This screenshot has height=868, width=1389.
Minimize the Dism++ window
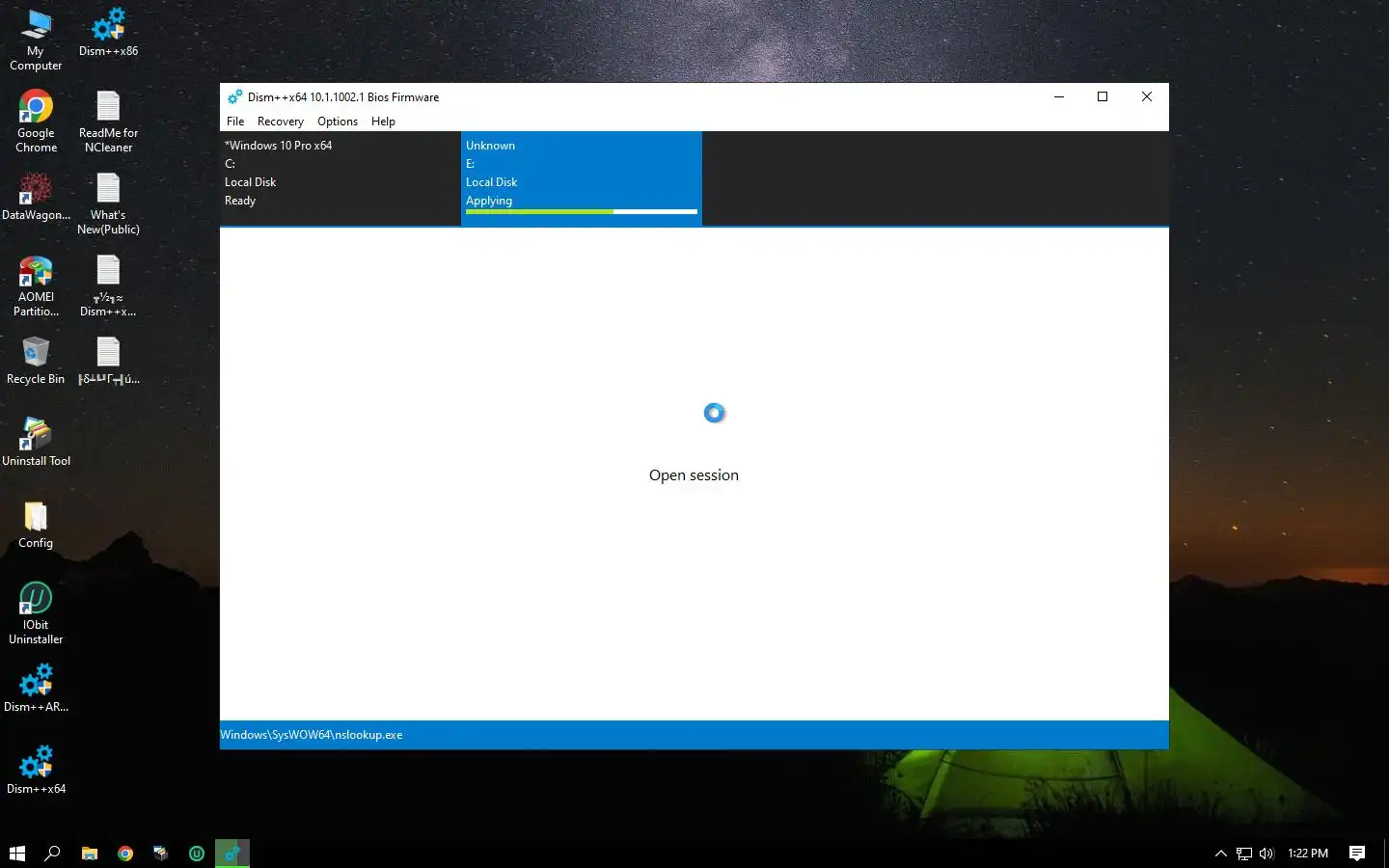[x=1059, y=96]
